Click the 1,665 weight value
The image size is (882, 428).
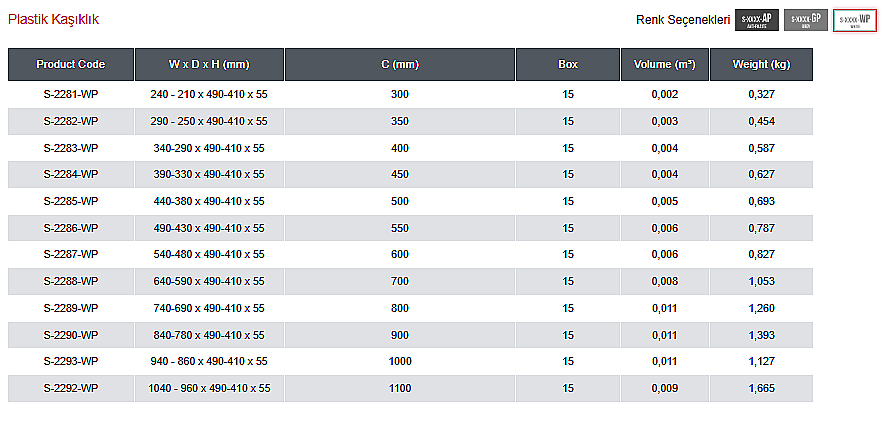click(x=762, y=388)
